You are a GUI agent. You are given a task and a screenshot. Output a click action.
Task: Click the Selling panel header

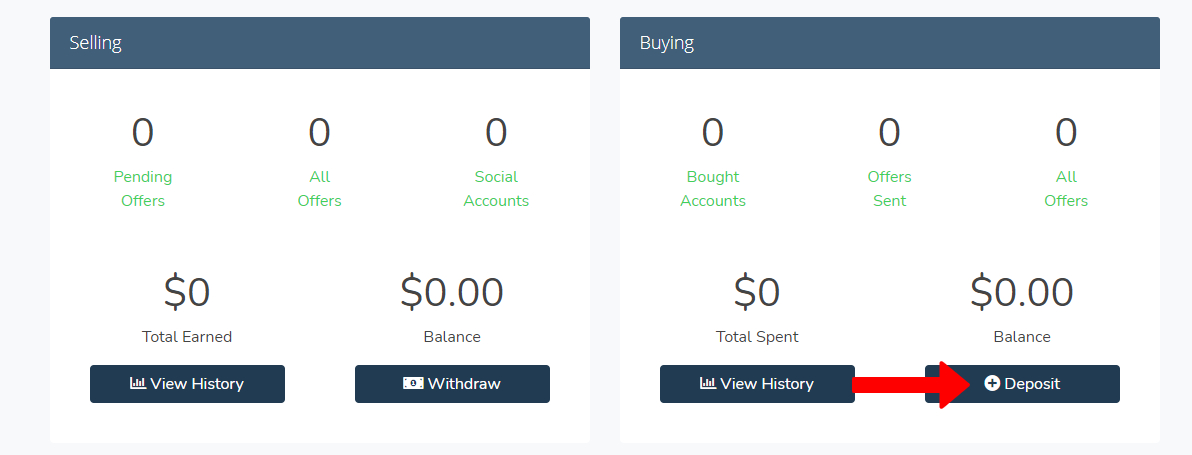click(320, 43)
